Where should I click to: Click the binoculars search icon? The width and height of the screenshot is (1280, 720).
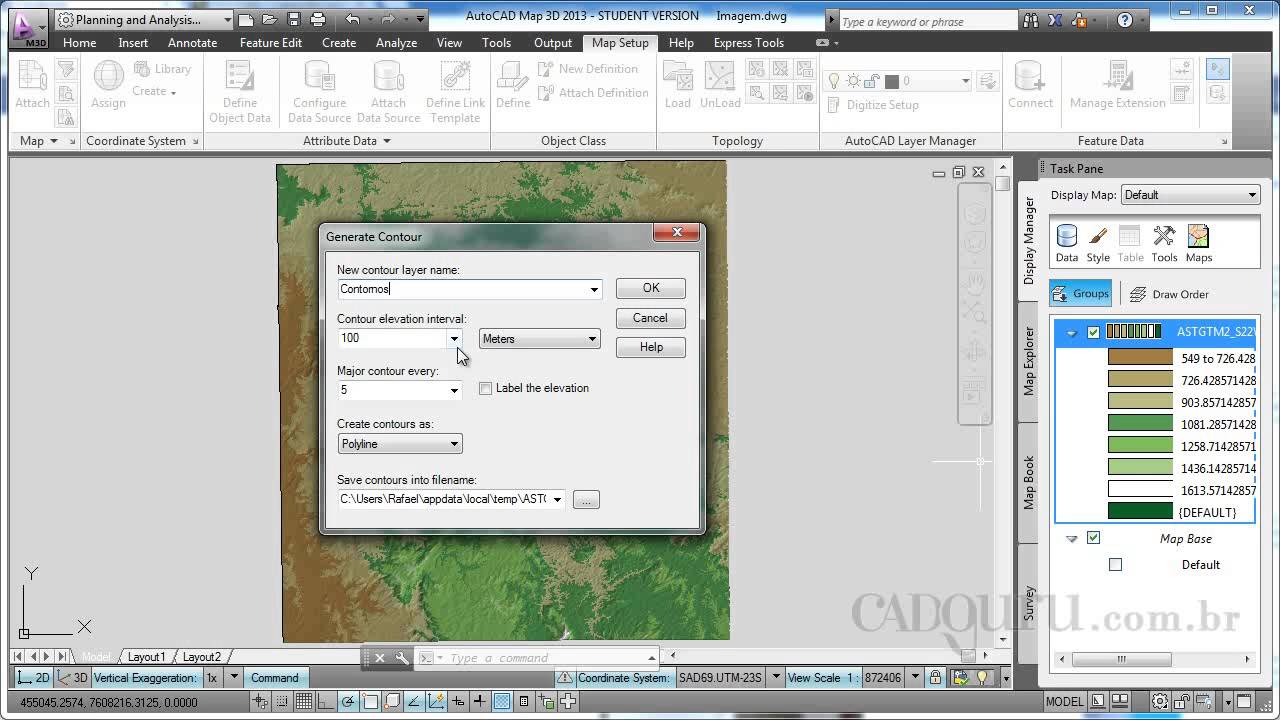coord(1031,20)
